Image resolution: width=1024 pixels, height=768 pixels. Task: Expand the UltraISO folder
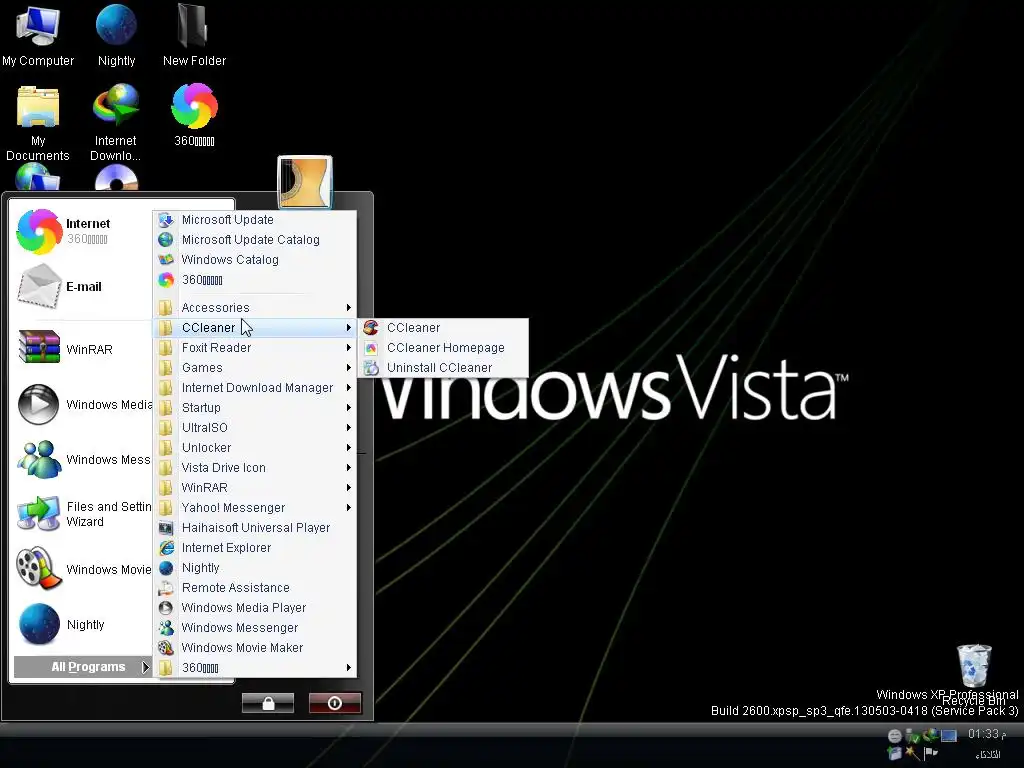[x=256, y=428]
